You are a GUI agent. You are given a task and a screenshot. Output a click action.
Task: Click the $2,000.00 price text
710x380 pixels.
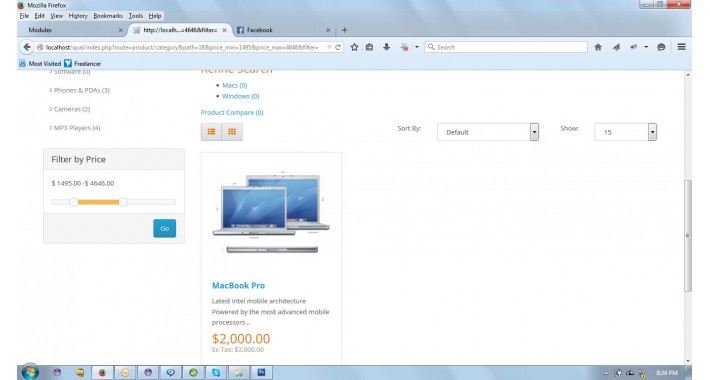(x=241, y=338)
